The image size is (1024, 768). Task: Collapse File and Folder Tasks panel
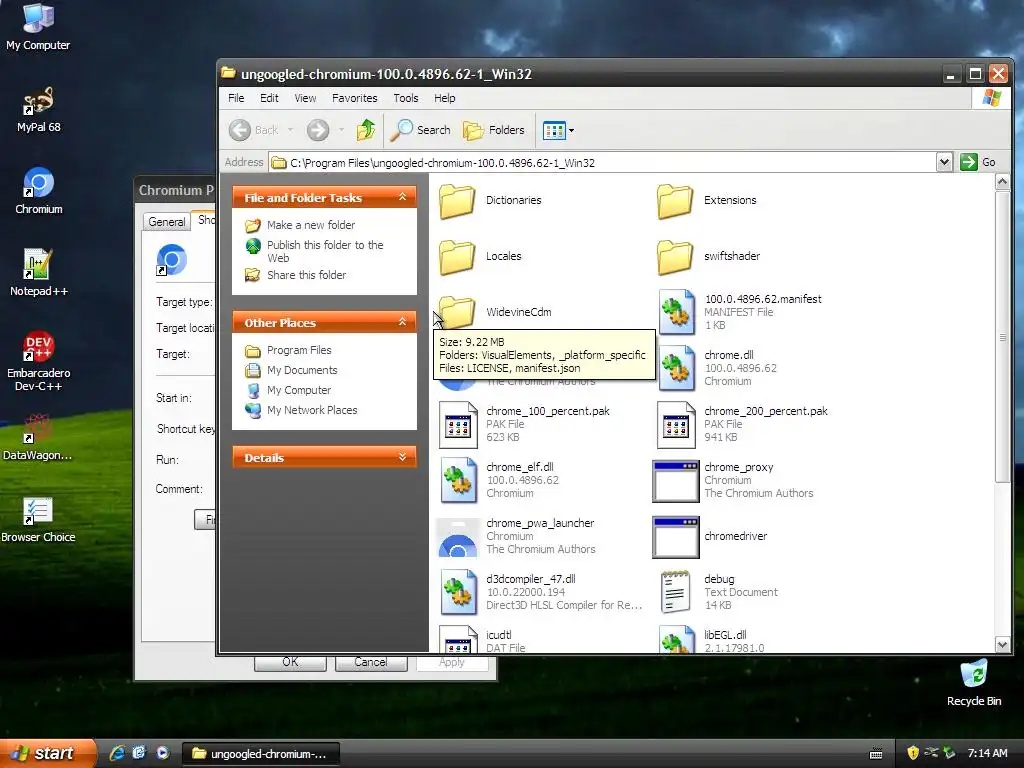point(402,197)
